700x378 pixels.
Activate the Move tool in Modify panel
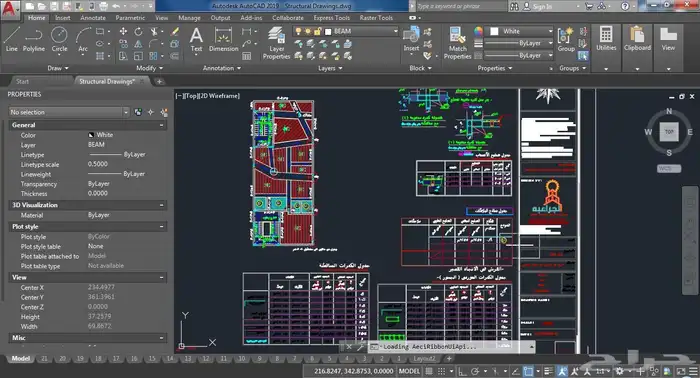[123, 32]
